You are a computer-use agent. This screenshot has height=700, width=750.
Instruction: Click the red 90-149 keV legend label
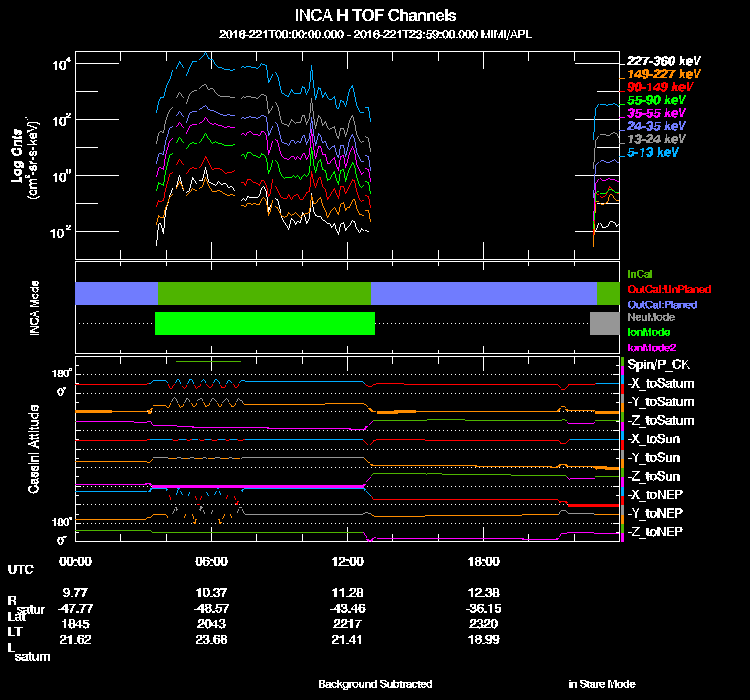(661, 87)
